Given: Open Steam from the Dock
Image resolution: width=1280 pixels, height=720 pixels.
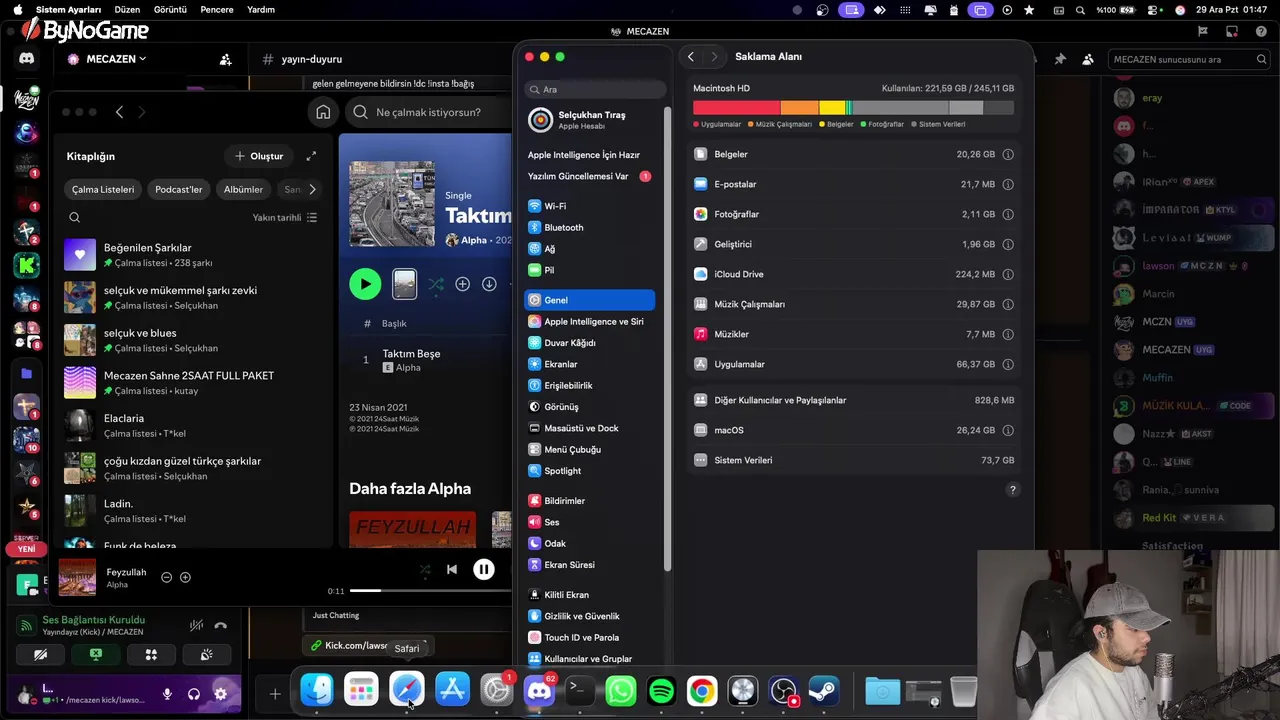Looking at the screenshot, I should [x=823, y=690].
